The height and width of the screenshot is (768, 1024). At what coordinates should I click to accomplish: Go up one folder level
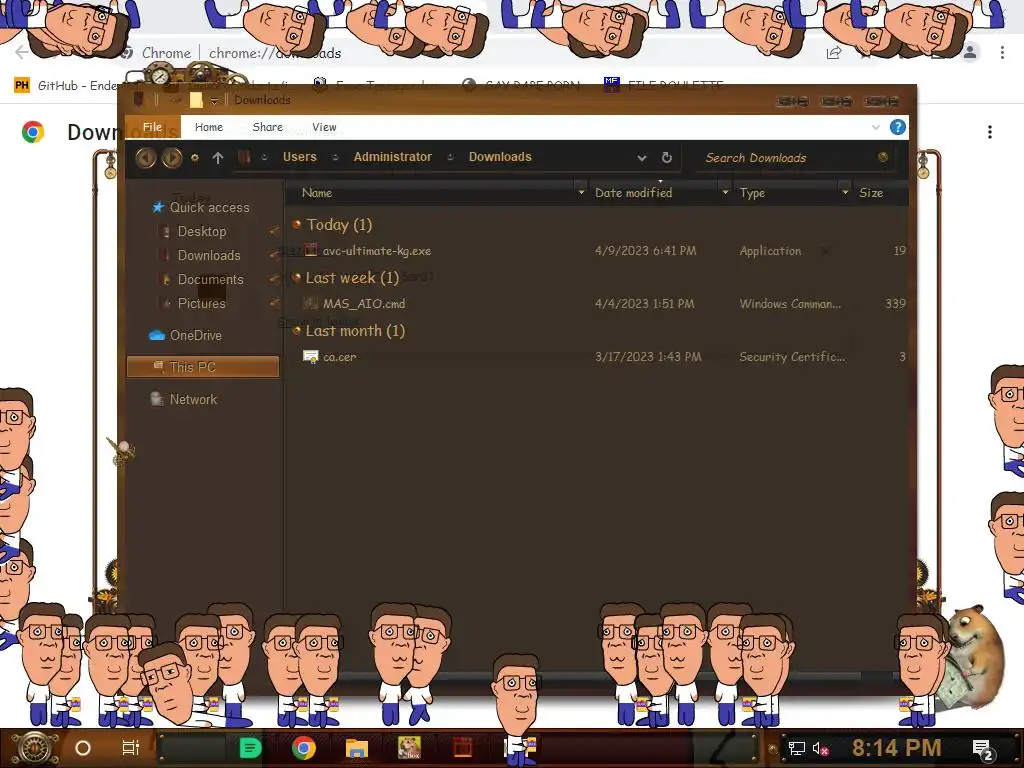(218, 157)
